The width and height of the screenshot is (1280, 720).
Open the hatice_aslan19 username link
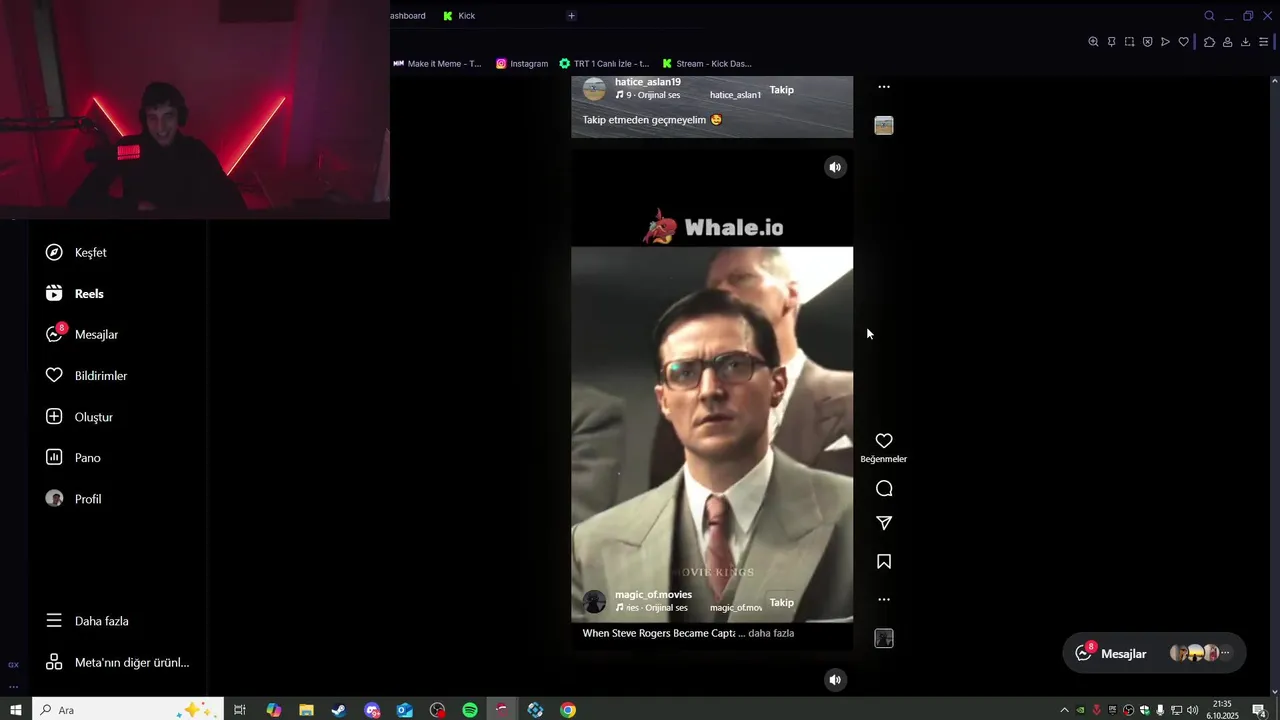tap(648, 82)
